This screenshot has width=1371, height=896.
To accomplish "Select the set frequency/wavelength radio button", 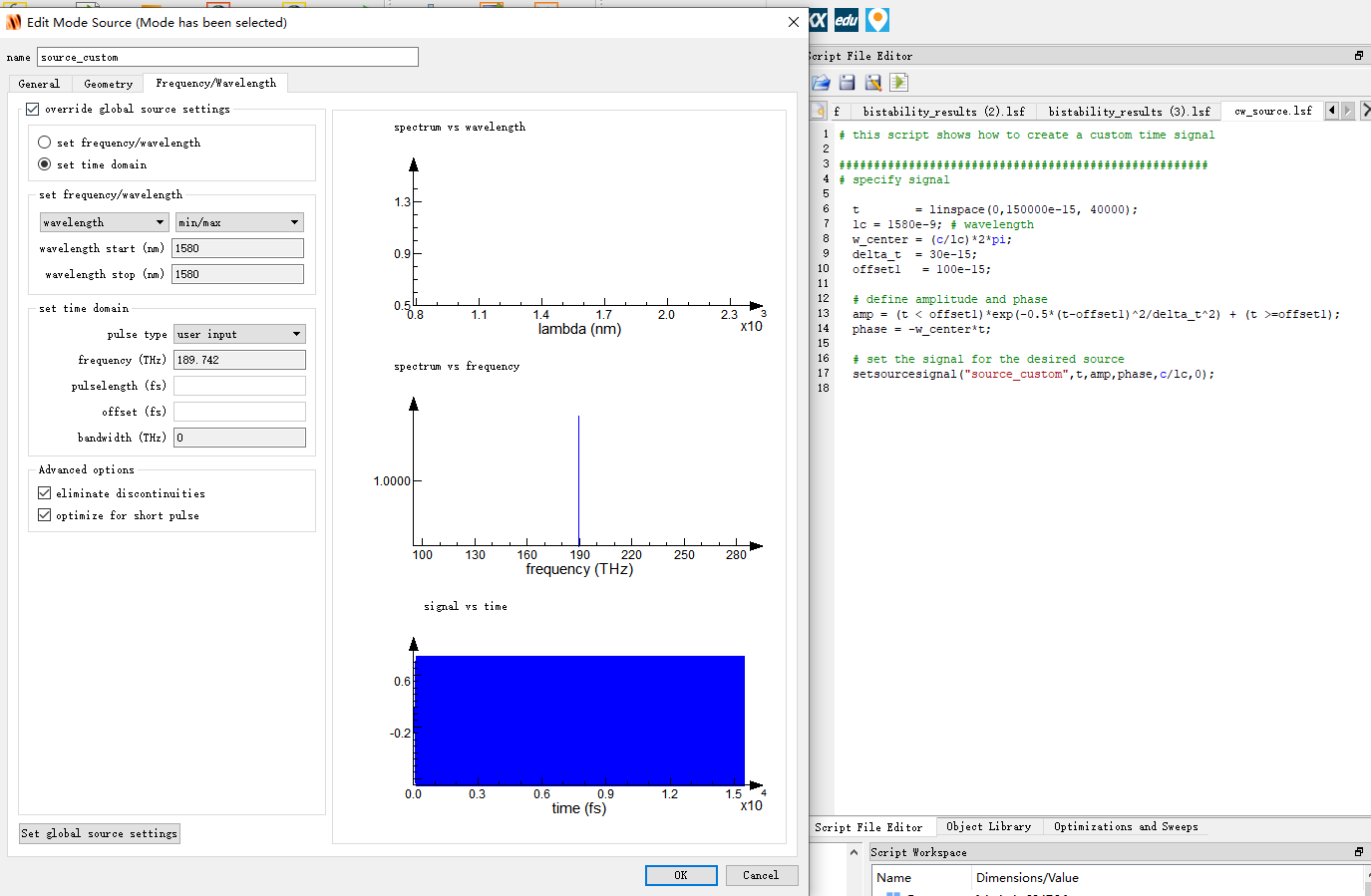I will [45, 143].
